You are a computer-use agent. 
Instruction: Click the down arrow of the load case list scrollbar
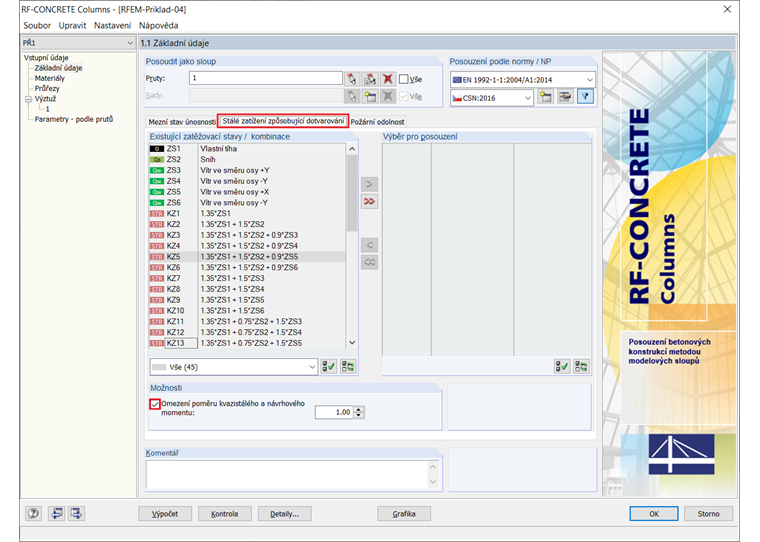click(x=352, y=342)
